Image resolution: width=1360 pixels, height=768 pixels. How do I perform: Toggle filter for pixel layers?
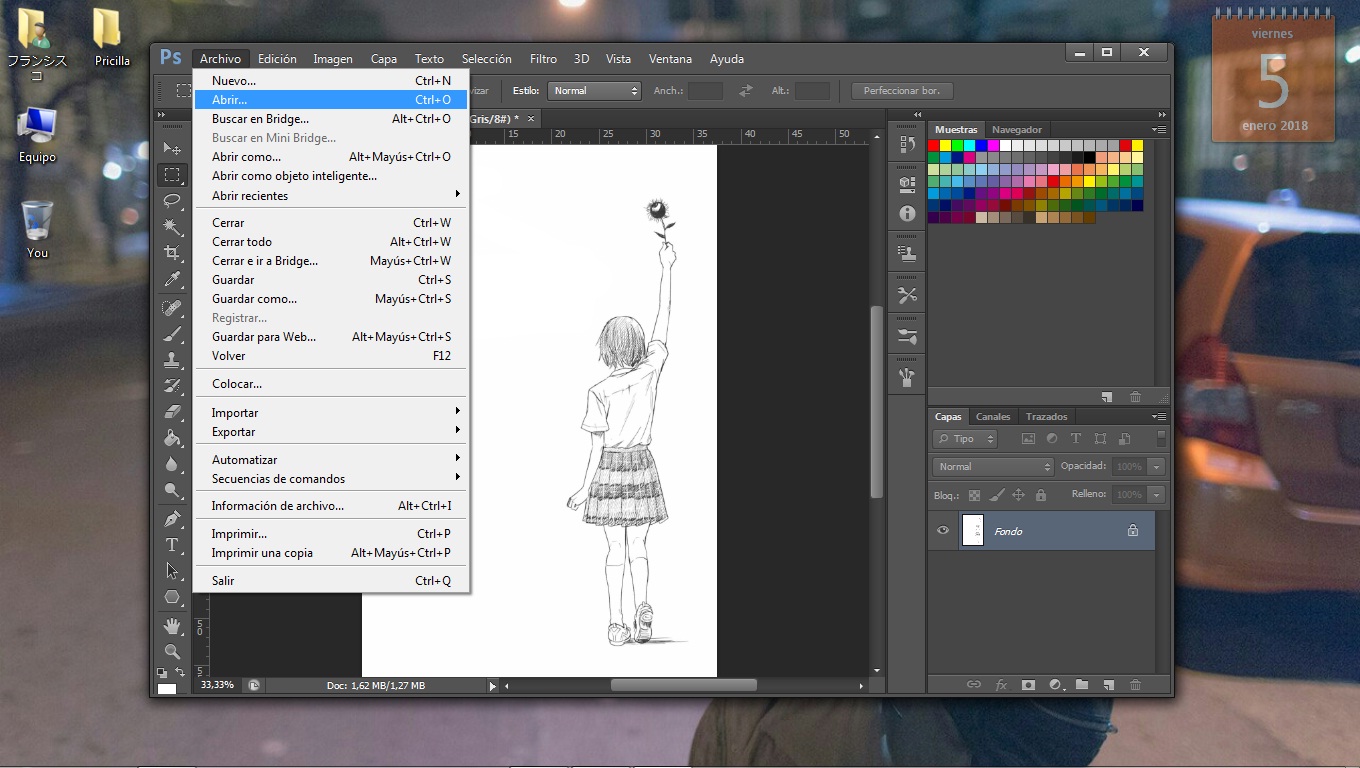[1028, 439]
